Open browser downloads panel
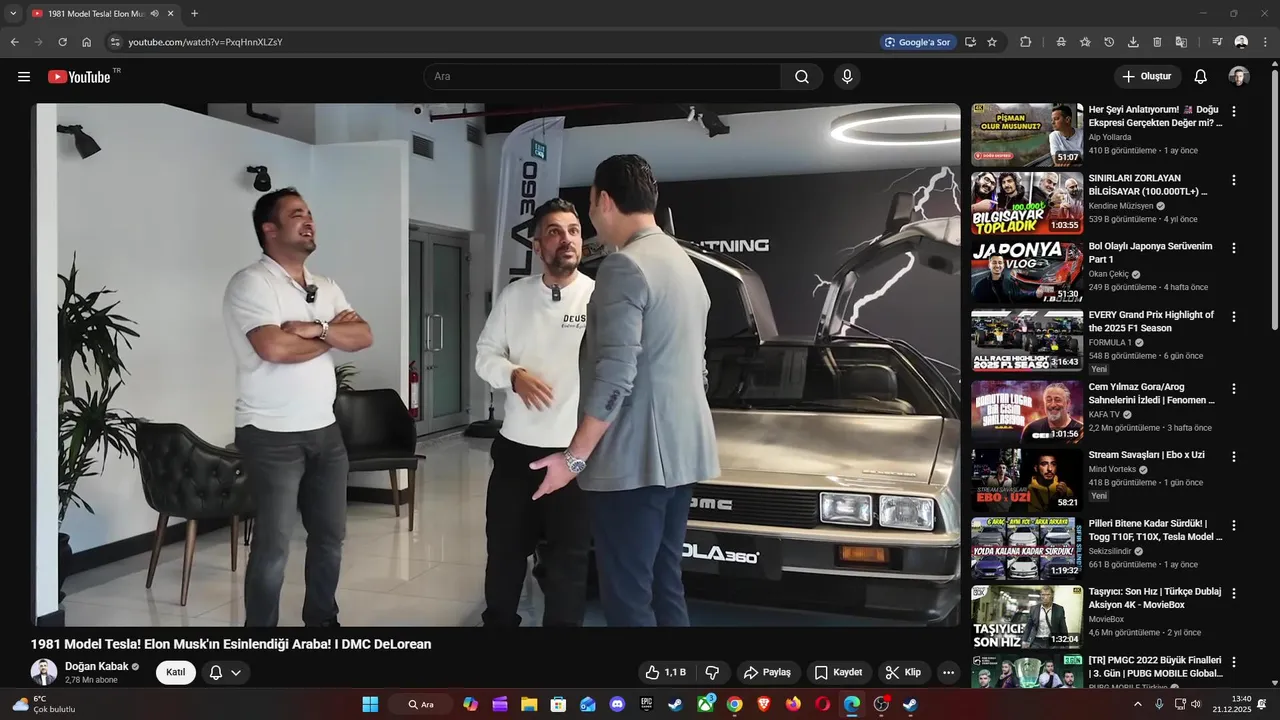 coord(1133,42)
